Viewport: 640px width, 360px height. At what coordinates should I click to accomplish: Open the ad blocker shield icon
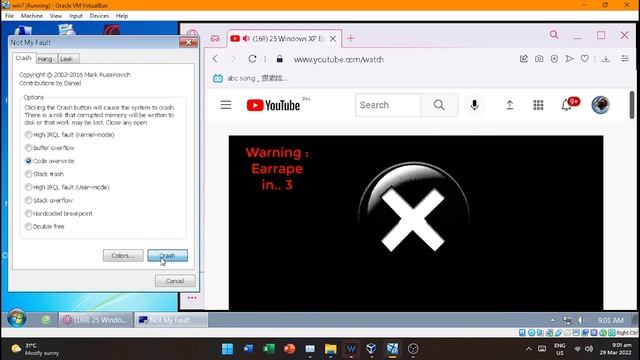click(x=554, y=59)
